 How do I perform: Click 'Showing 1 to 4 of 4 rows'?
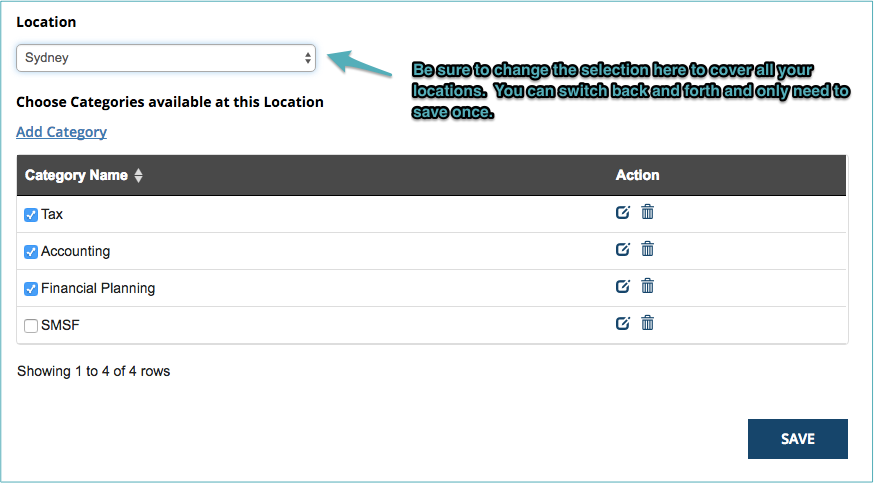[x=94, y=372]
